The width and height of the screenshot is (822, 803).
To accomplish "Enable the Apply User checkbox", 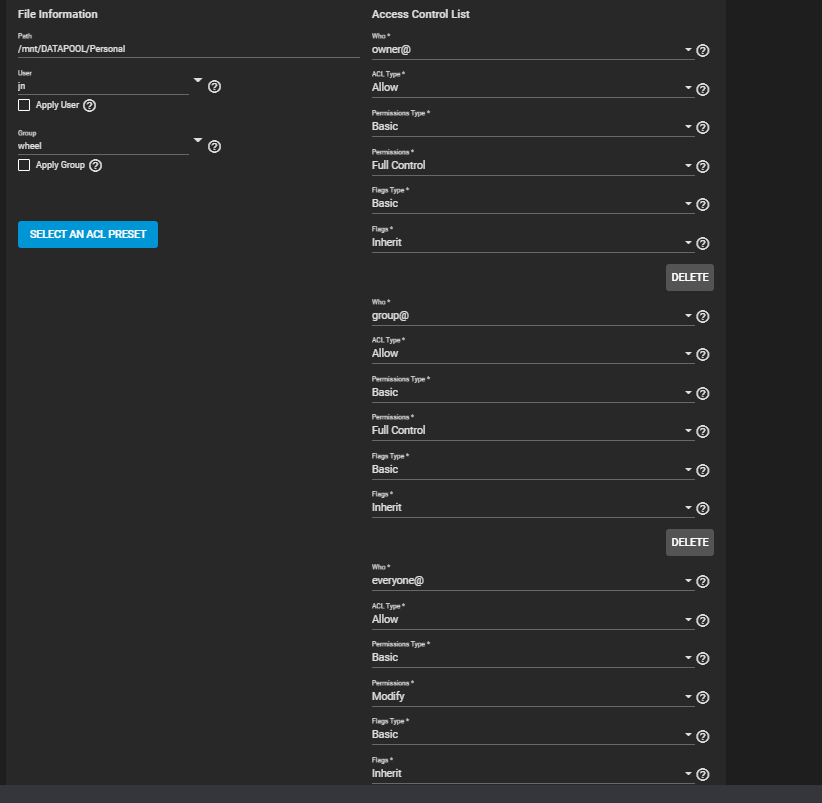I will click(x=24, y=105).
